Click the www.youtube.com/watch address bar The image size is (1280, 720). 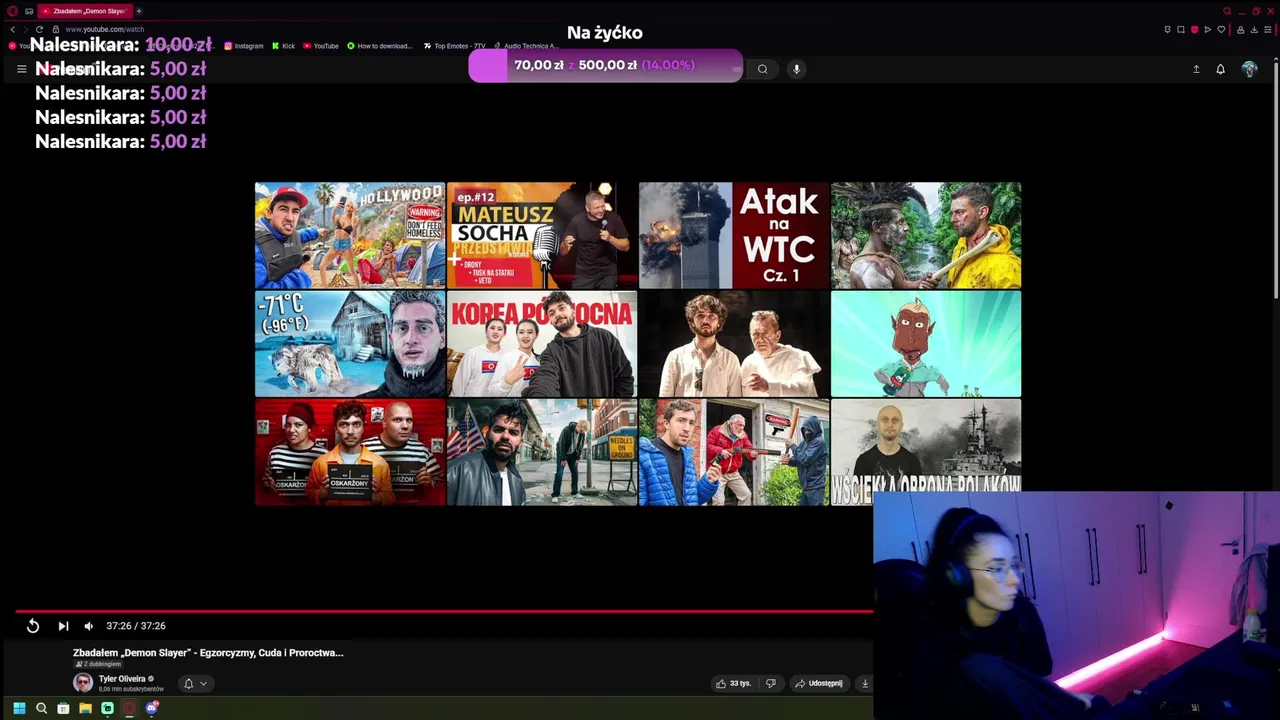105,29
